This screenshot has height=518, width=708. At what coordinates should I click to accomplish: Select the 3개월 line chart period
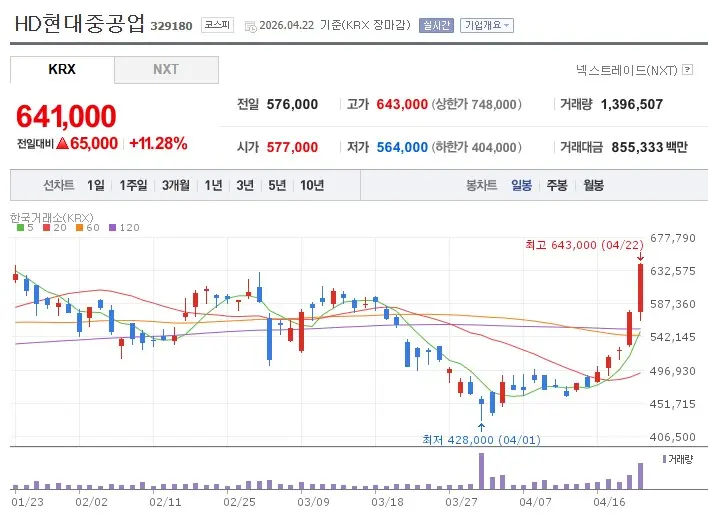coord(176,185)
